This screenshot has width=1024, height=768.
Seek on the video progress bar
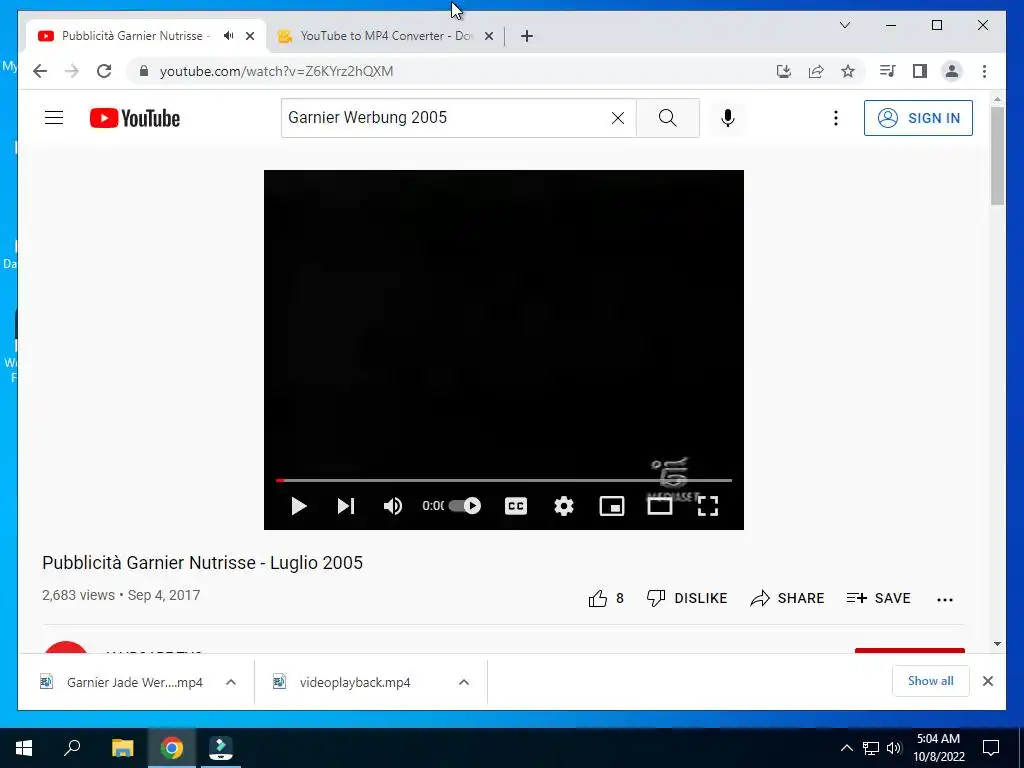pyautogui.click(x=504, y=481)
